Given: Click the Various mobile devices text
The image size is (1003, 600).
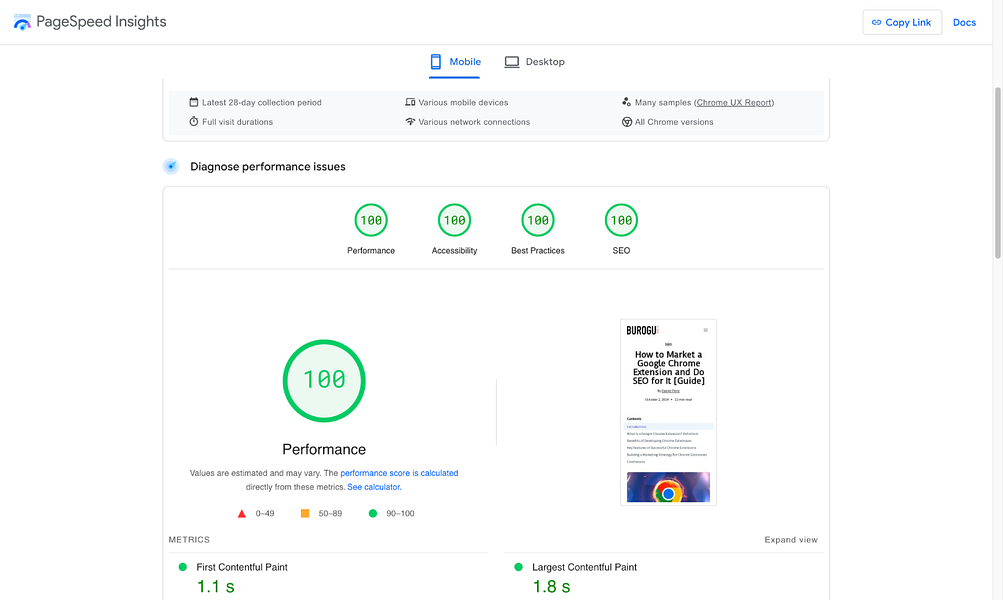Looking at the screenshot, I should (x=463, y=102).
